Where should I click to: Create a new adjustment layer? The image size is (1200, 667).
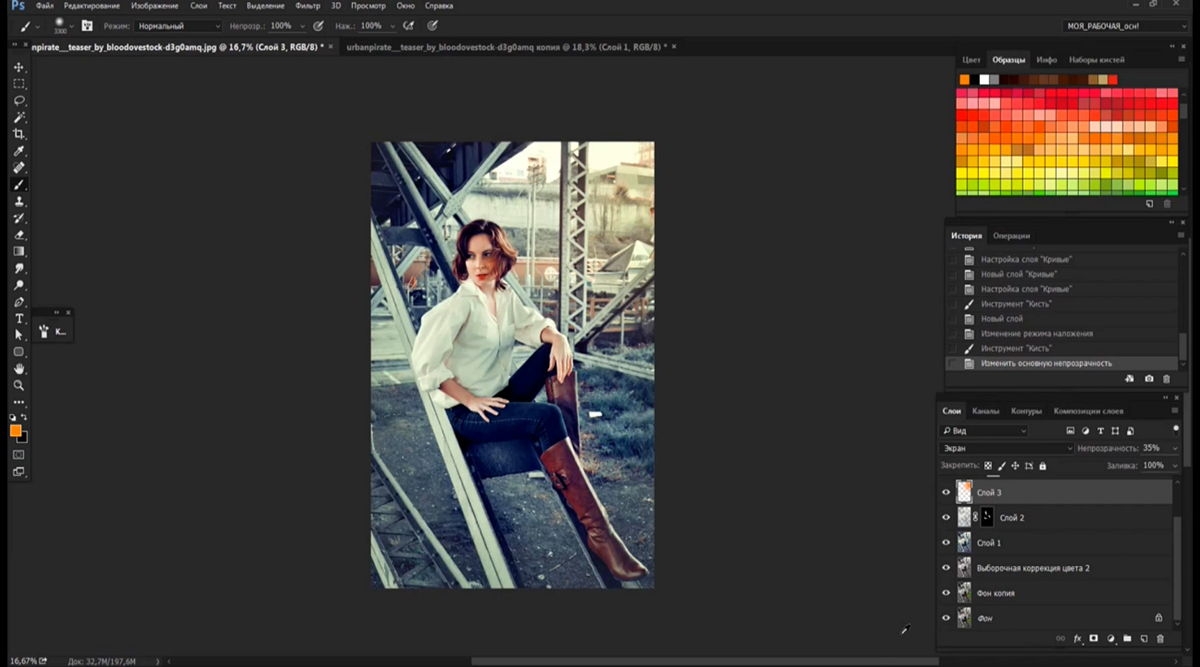(1111, 638)
